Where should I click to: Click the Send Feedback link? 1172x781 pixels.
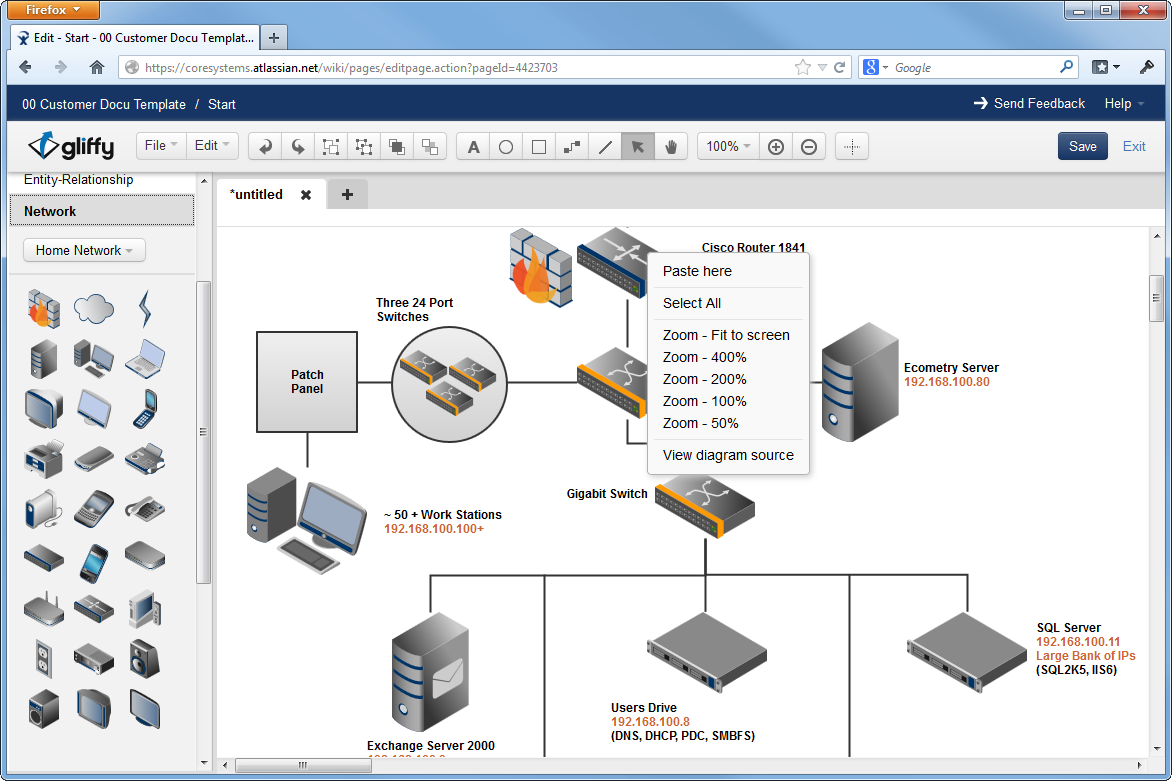coord(1029,104)
